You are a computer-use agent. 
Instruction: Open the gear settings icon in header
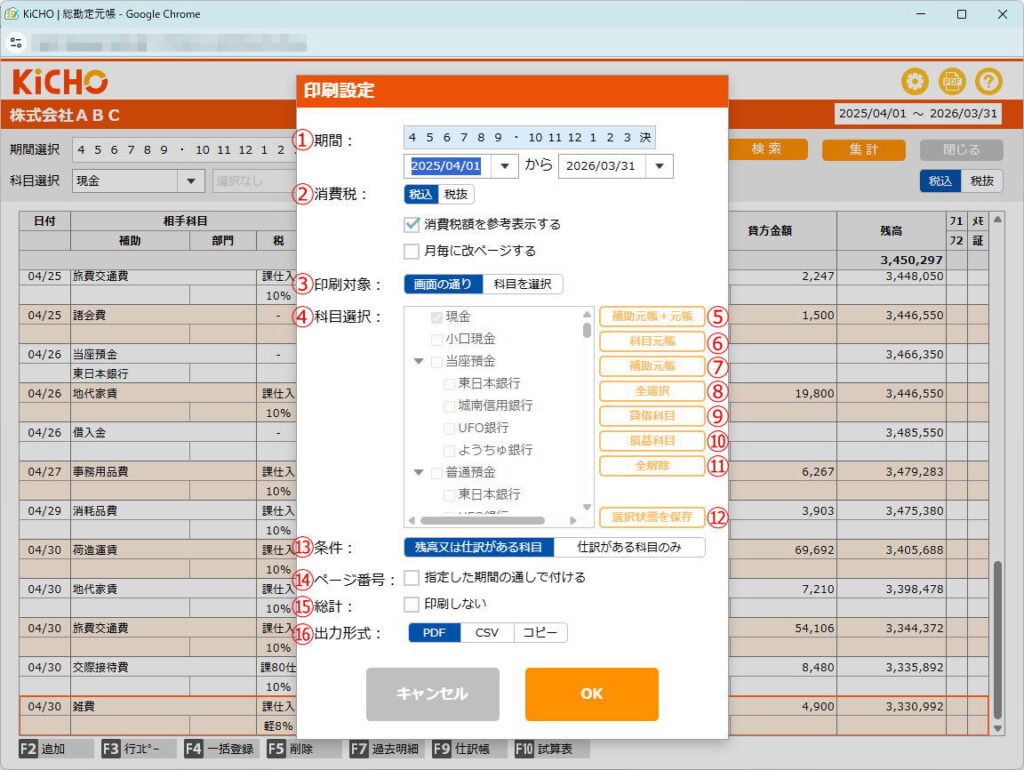click(915, 82)
